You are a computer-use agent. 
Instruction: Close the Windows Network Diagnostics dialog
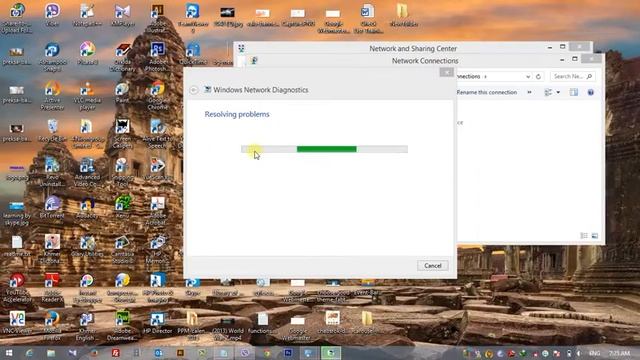click(x=447, y=72)
